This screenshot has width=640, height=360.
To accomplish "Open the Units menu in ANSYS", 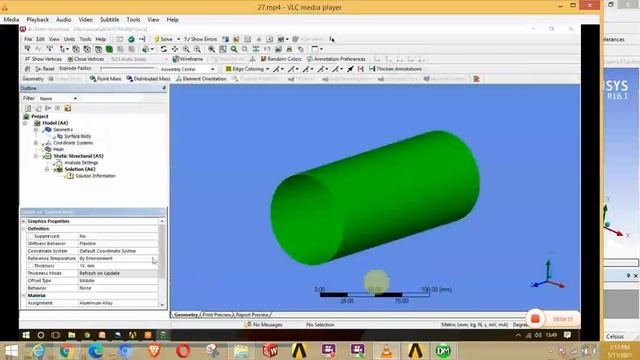I will (69, 39).
